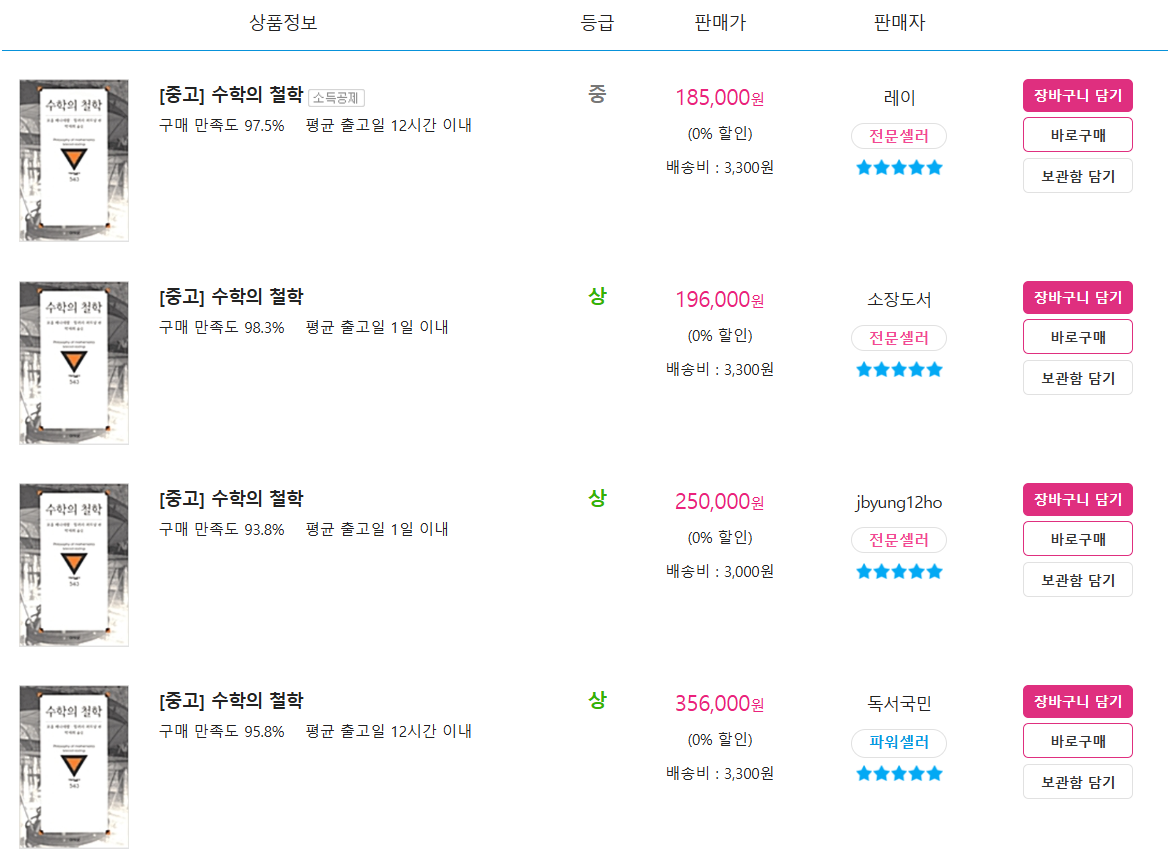1174x856 pixels.
Task: Click the star rating under jbyung12ho
Action: pos(898,572)
